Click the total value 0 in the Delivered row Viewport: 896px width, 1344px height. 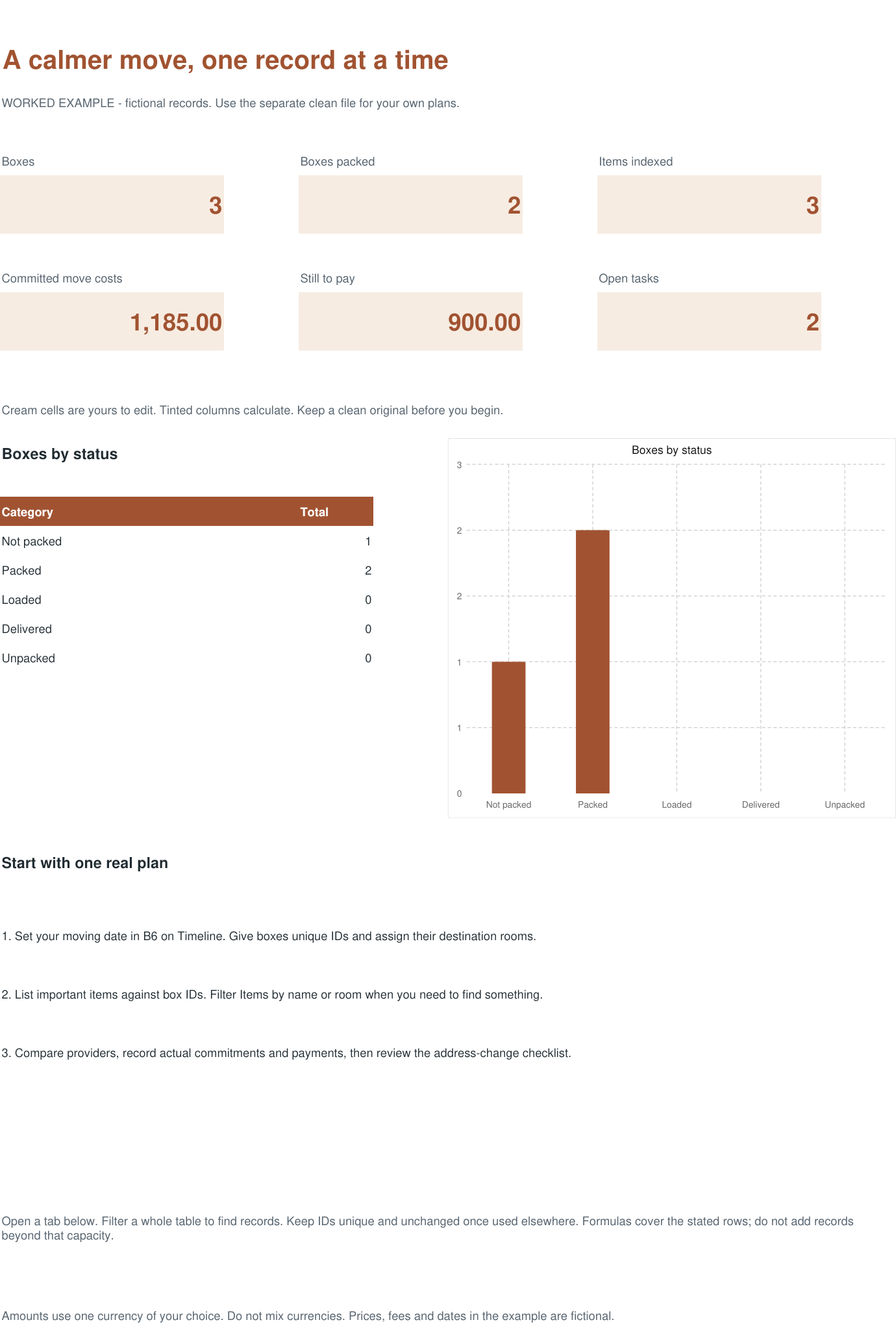368,629
